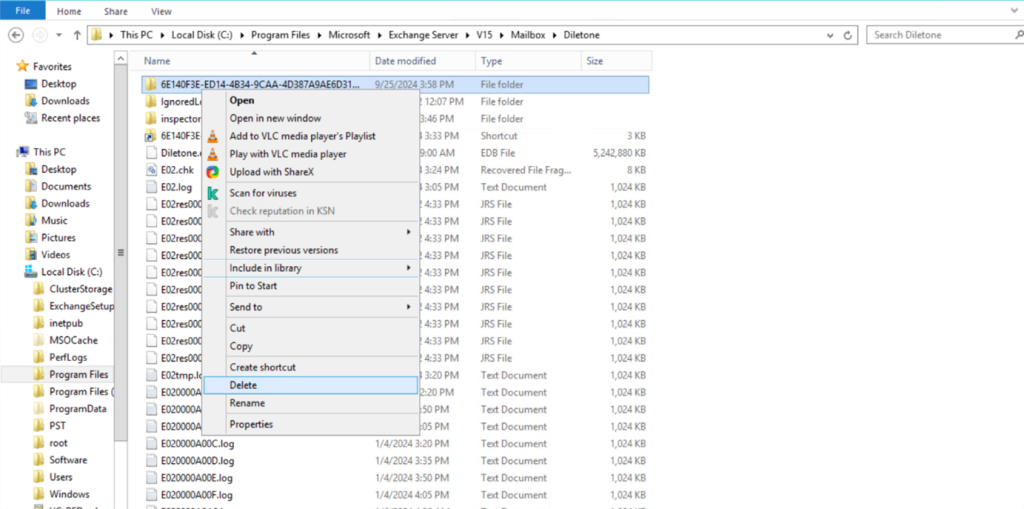Screen dimensions: 1024x509
Task: Expand the ribbon with the top-right chevron
Action: click(1012, 10)
